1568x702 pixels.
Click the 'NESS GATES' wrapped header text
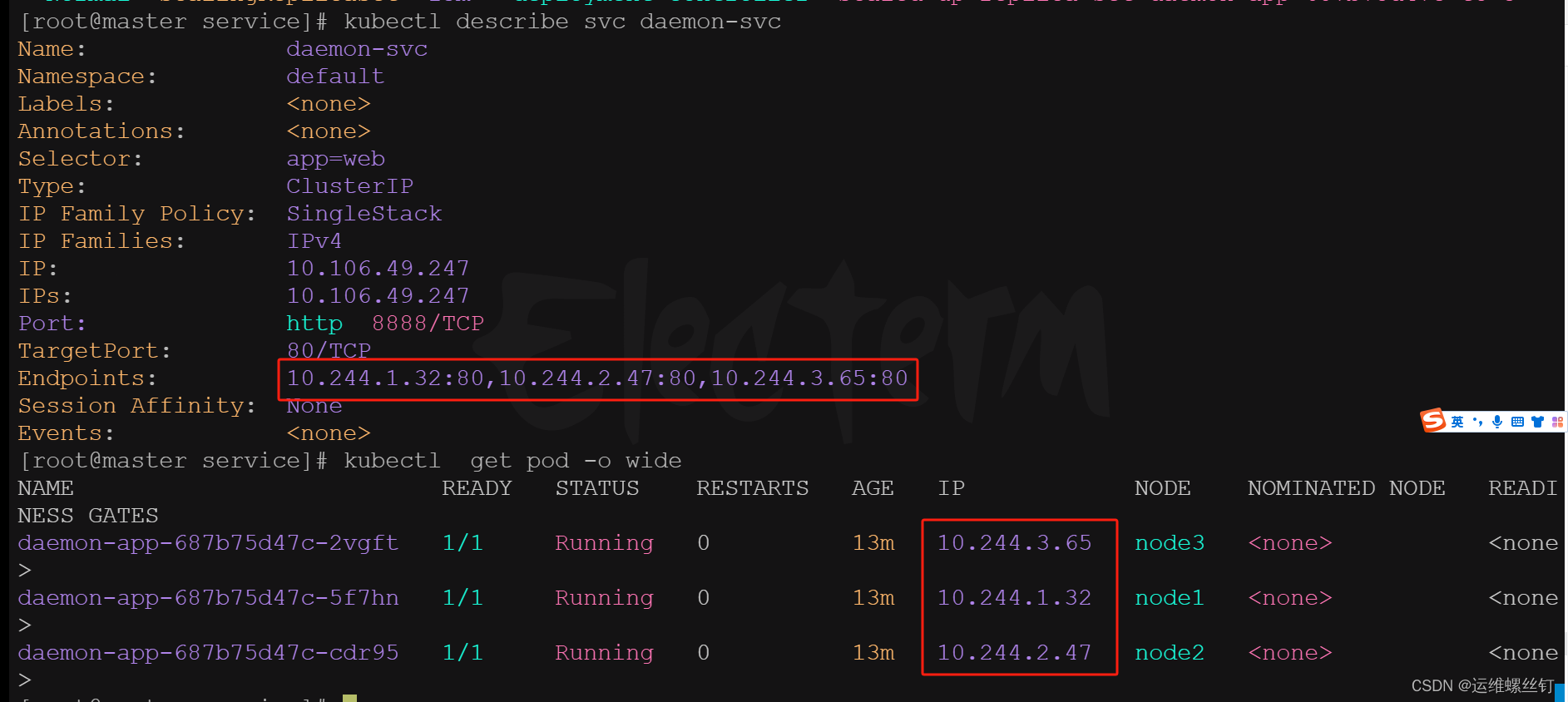coord(88,516)
